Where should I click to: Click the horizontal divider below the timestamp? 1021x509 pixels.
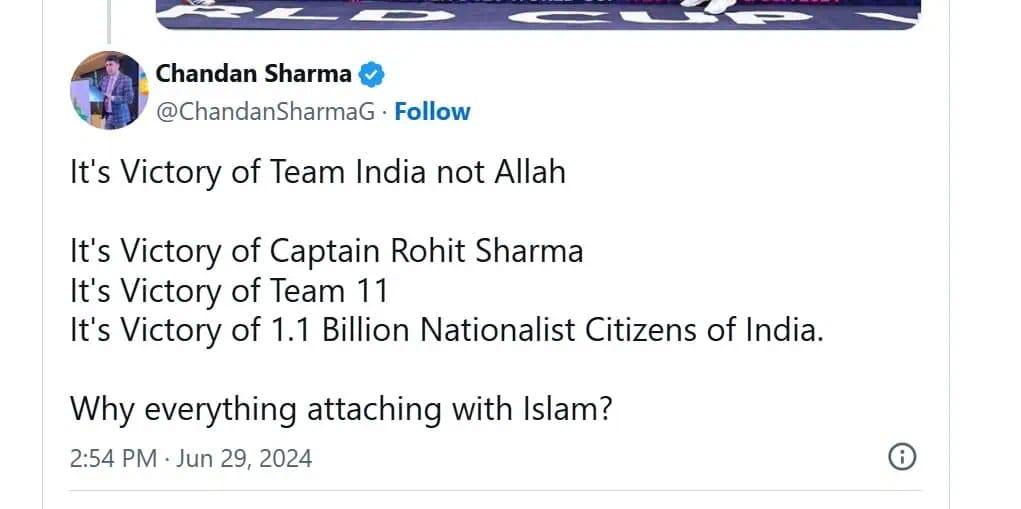click(x=495, y=490)
